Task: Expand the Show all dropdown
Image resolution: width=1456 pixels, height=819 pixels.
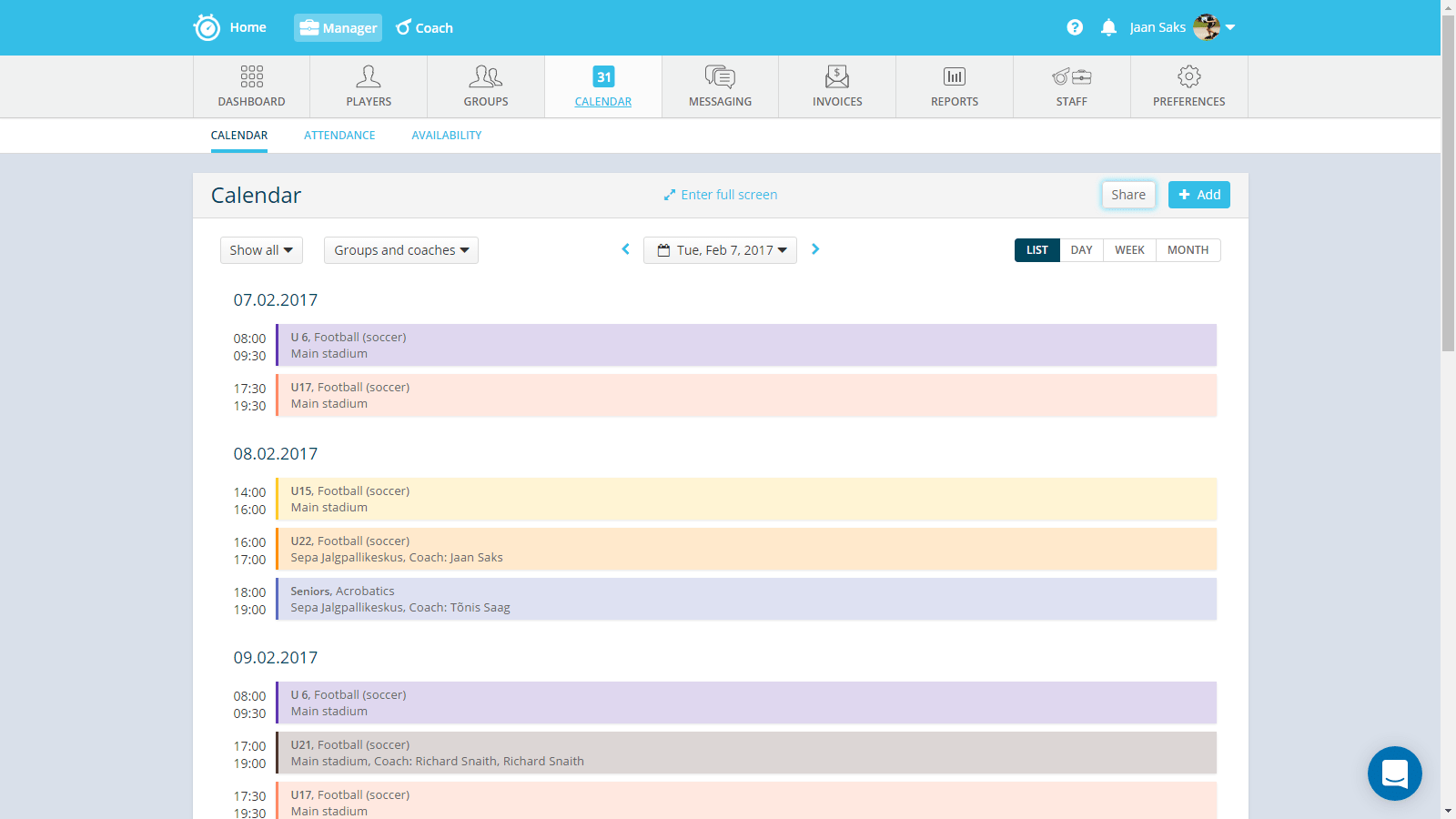Action: click(x=261, y=250)
